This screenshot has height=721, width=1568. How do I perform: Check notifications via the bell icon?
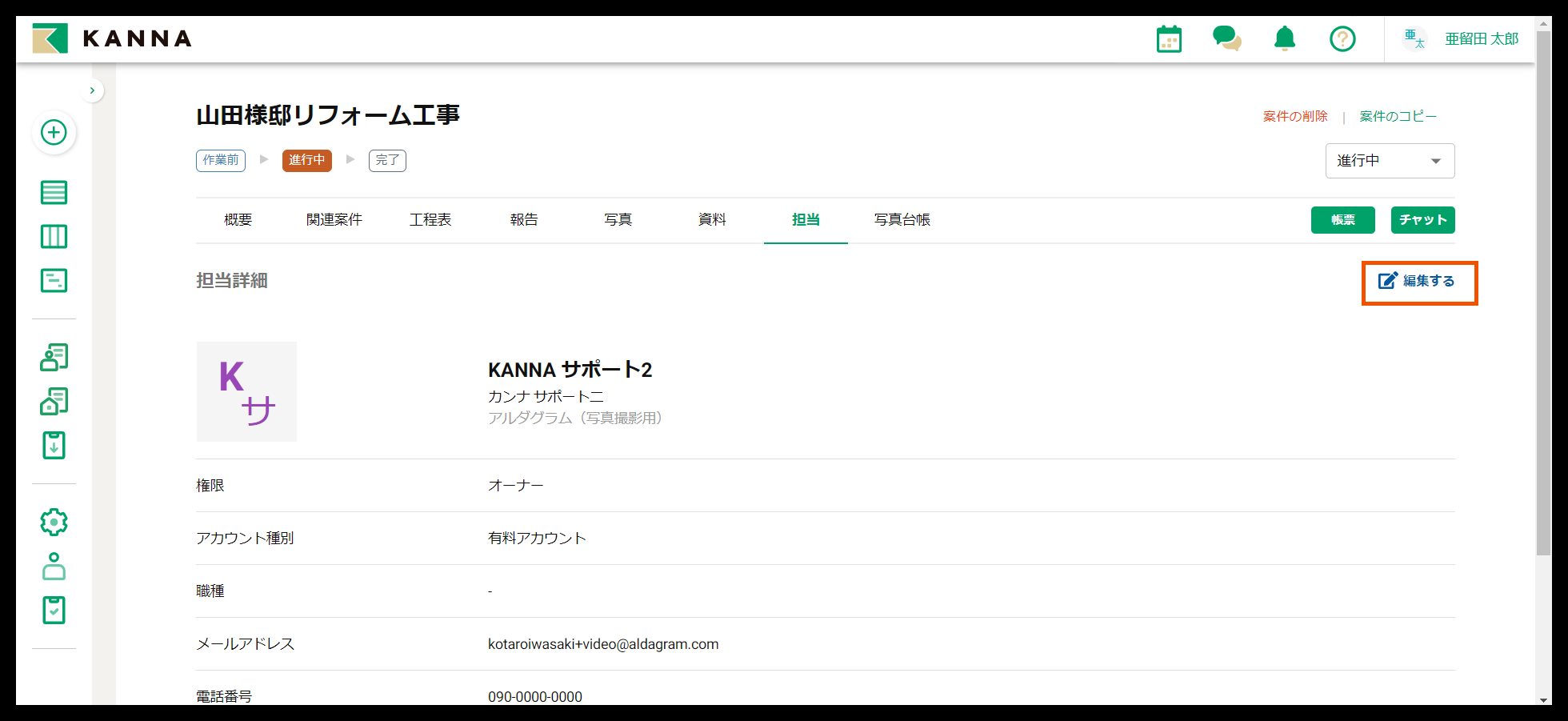point(1284,38)
